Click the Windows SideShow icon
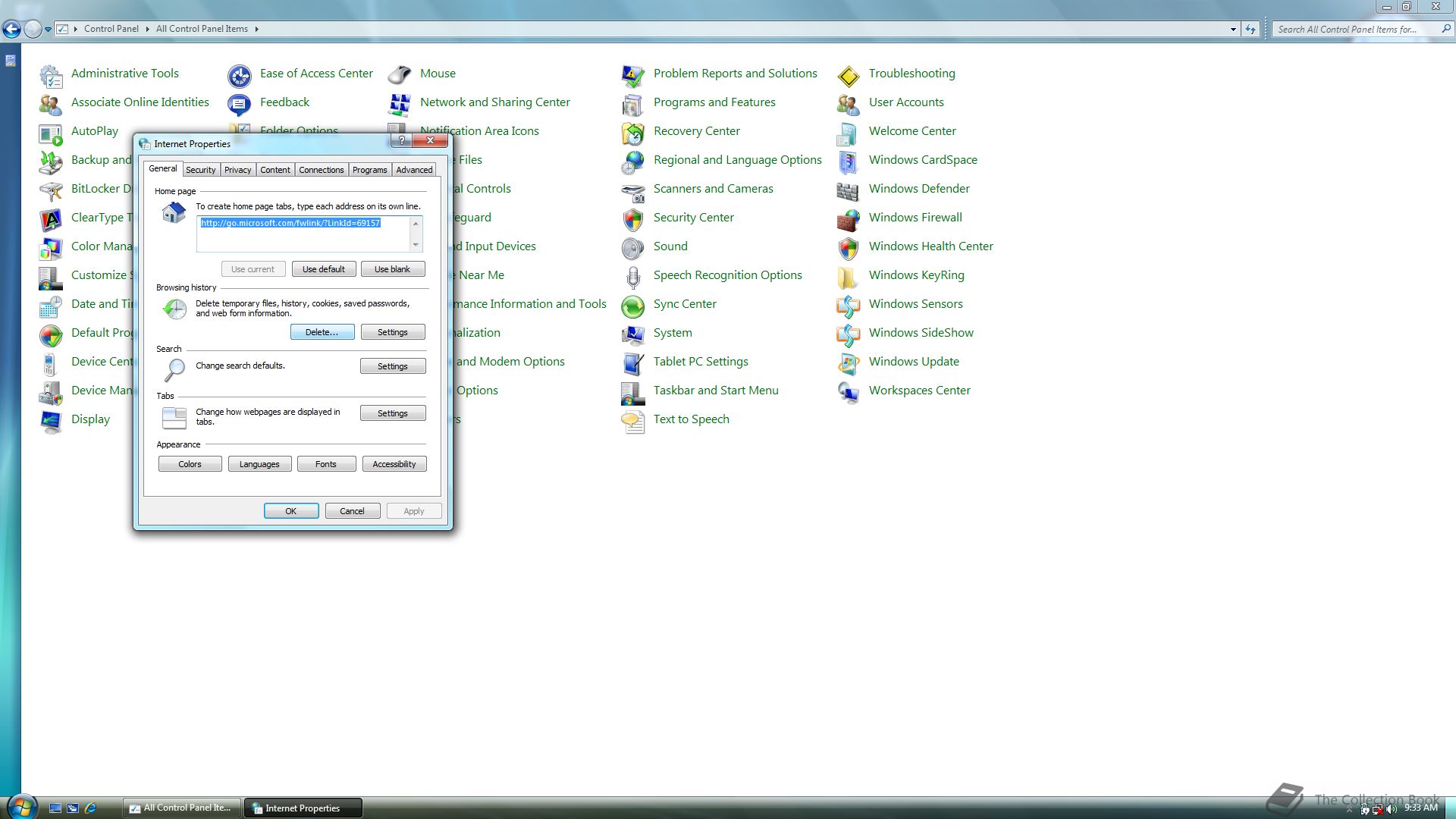Screen dimensions: 1456x819 849,334
